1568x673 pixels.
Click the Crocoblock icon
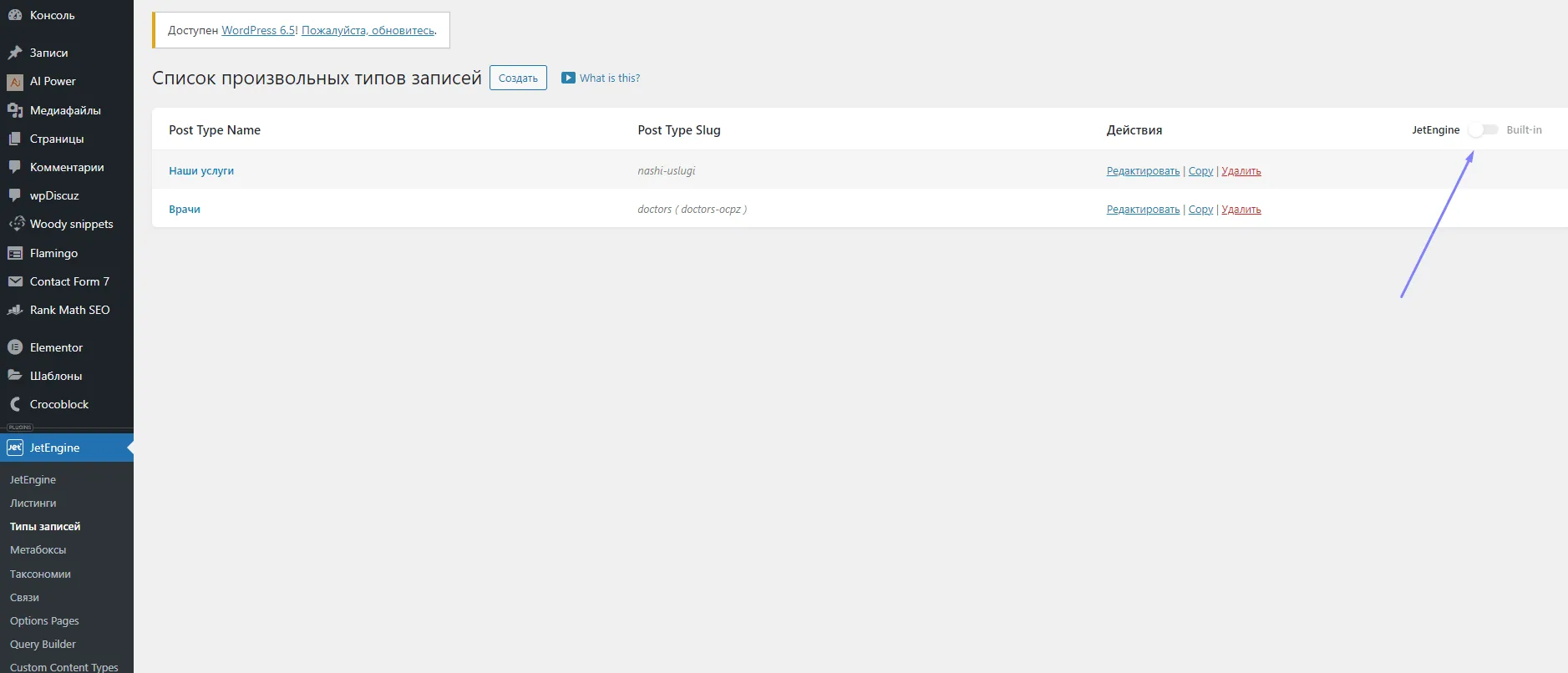(14, 404)
